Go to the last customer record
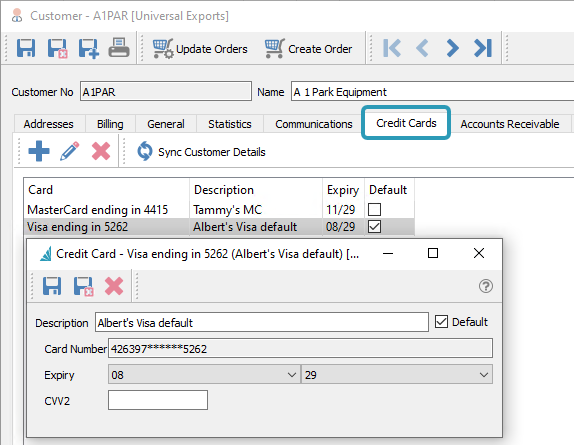This screenshot has height=445, width=574. pos(483,48)
